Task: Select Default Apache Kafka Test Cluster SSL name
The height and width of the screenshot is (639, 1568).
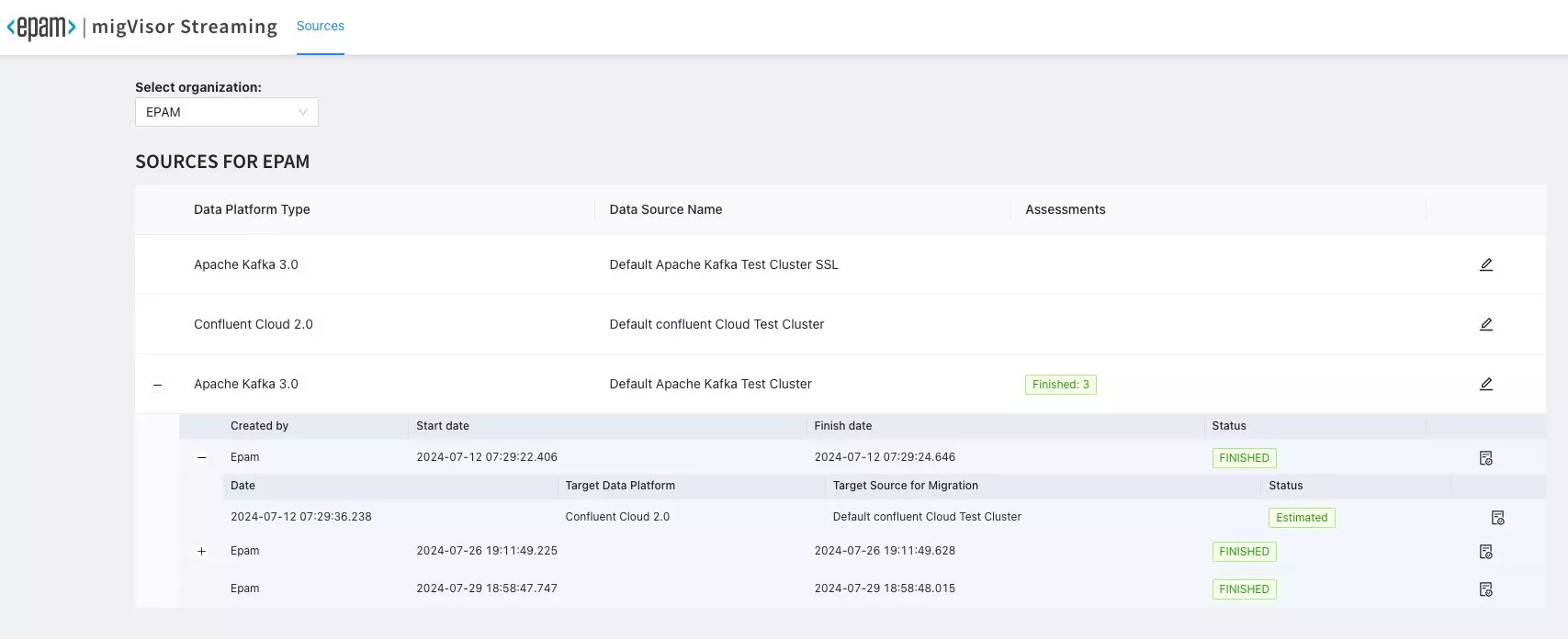Action: 724,264
